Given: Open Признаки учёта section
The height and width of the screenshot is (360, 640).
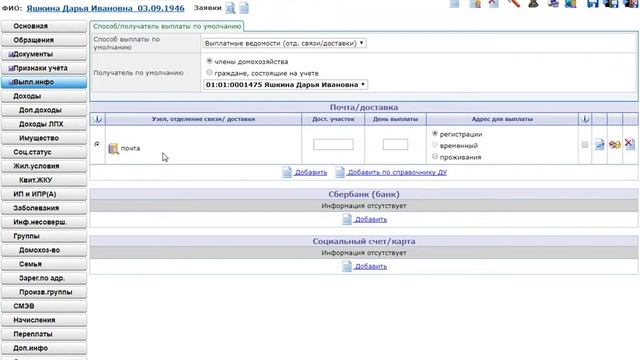Looking at the screenshot, I should click(x=44, y=68).
